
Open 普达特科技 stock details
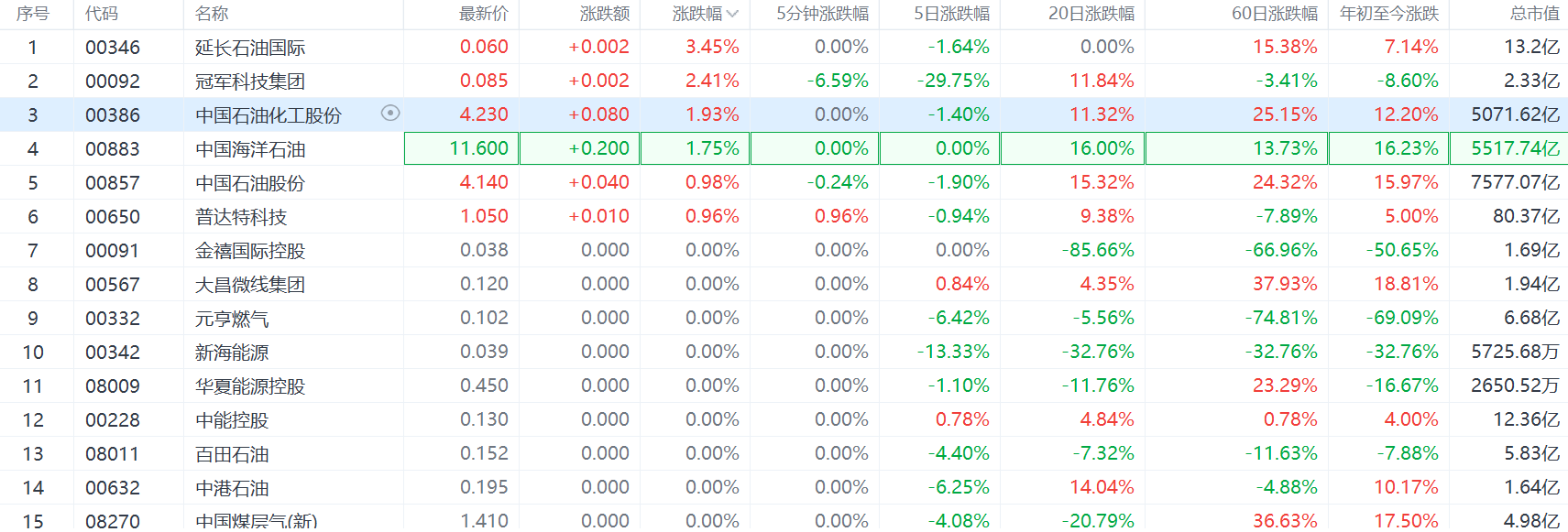click(x=241, y=217)
